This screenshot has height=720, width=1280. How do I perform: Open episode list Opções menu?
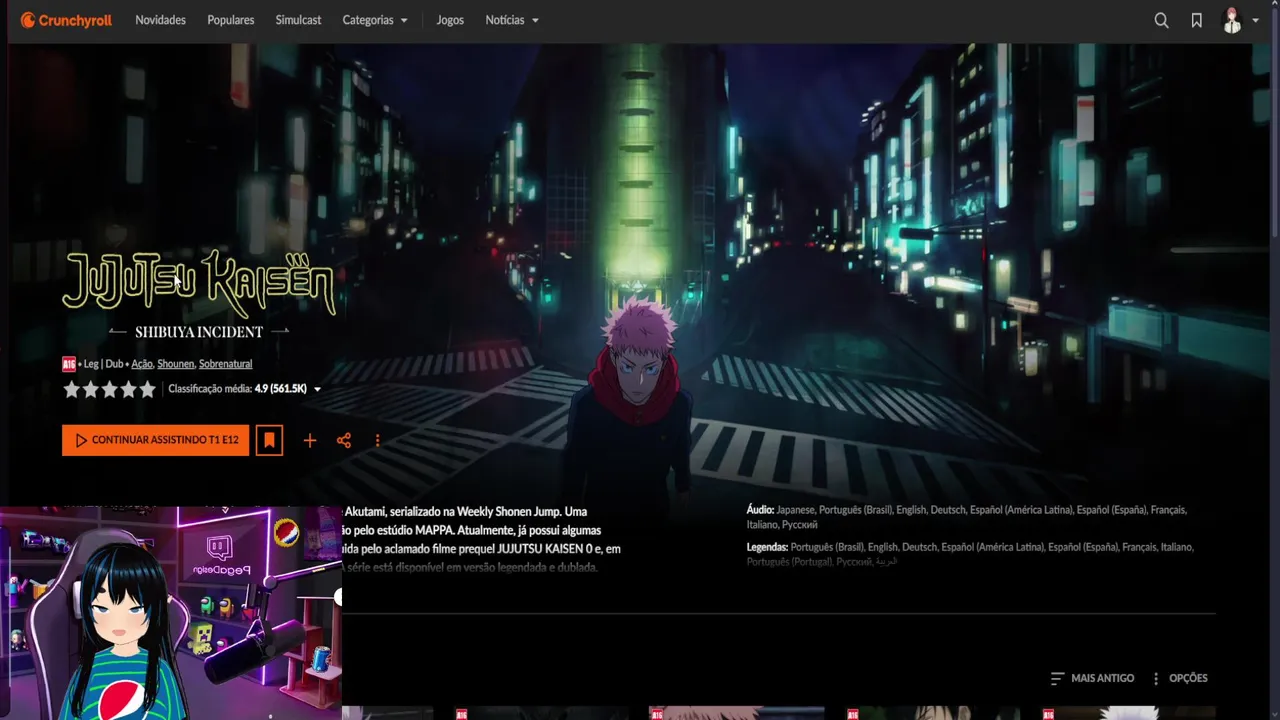pyautogui.click(x=1179, y=678)
